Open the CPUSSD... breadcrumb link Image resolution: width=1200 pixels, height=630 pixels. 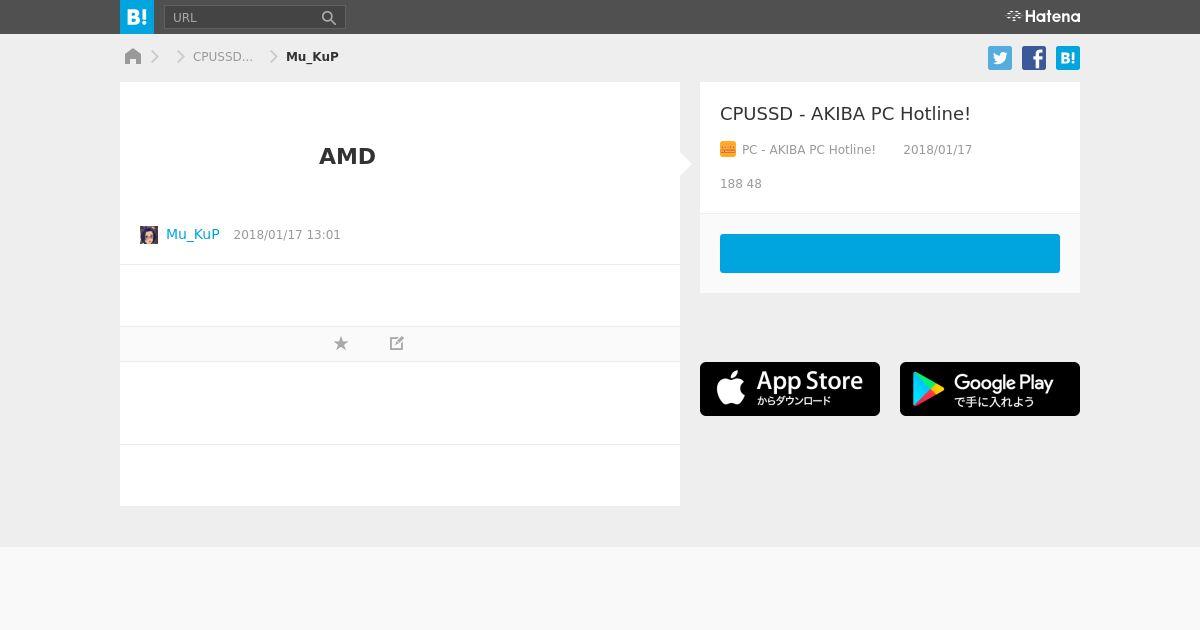coord(223,57)
